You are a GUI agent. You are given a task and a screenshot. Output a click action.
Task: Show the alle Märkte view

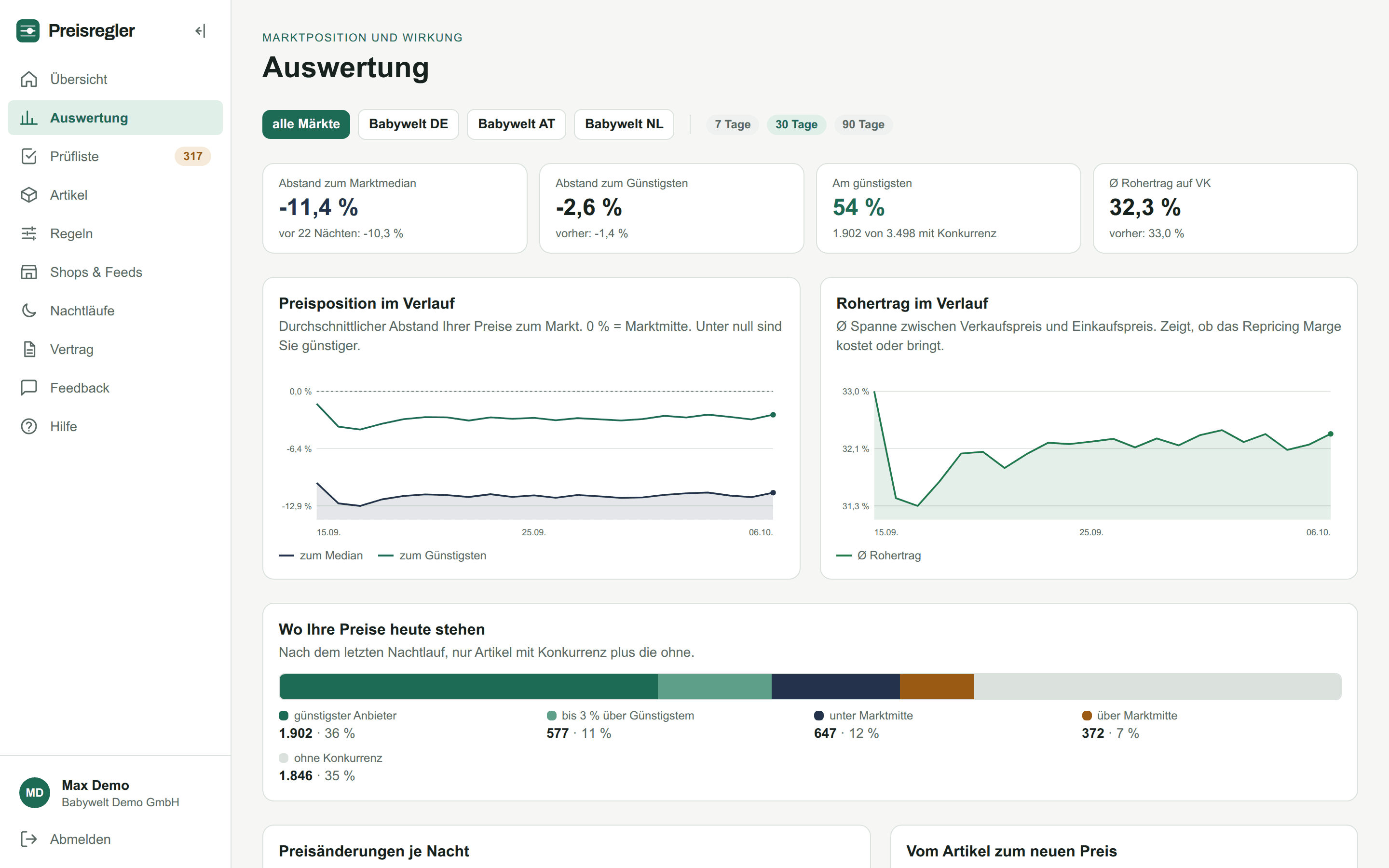click(306, 124)
